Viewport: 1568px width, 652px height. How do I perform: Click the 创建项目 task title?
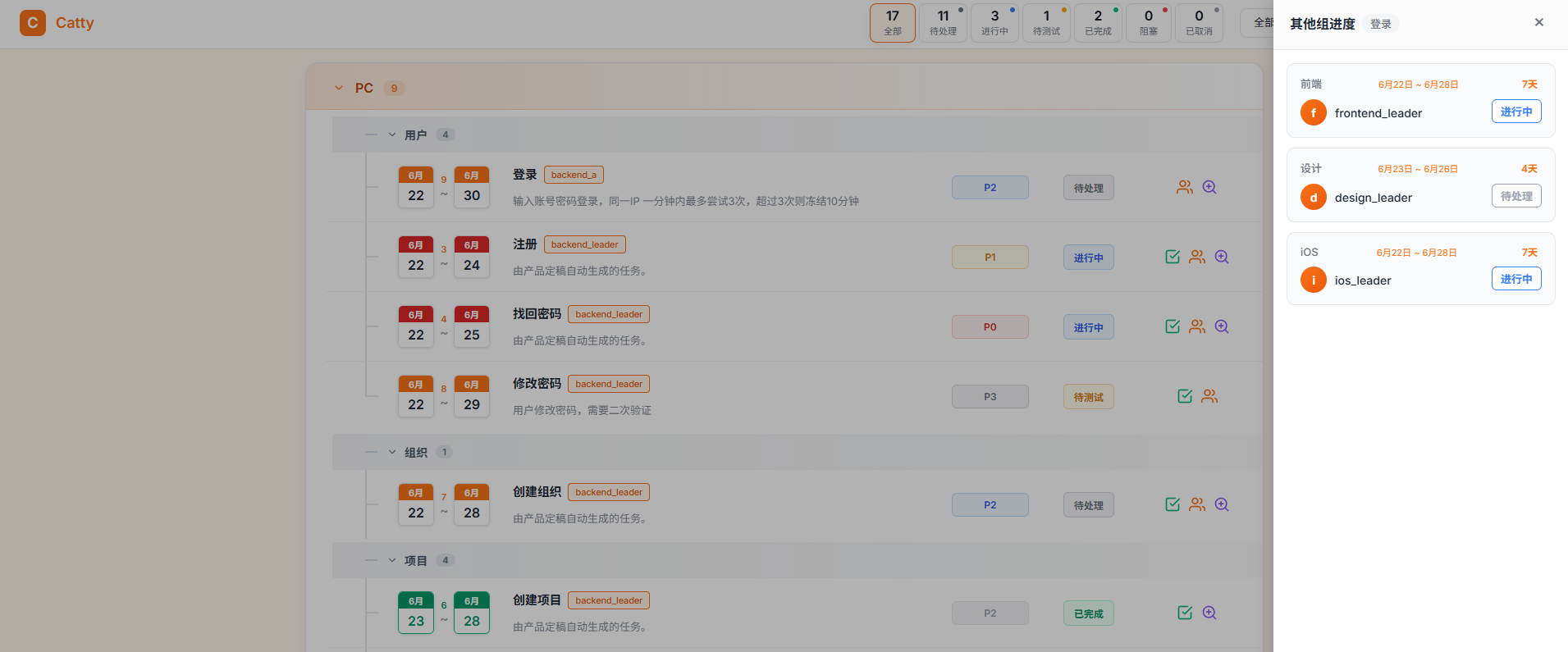(x=537, y=600)
